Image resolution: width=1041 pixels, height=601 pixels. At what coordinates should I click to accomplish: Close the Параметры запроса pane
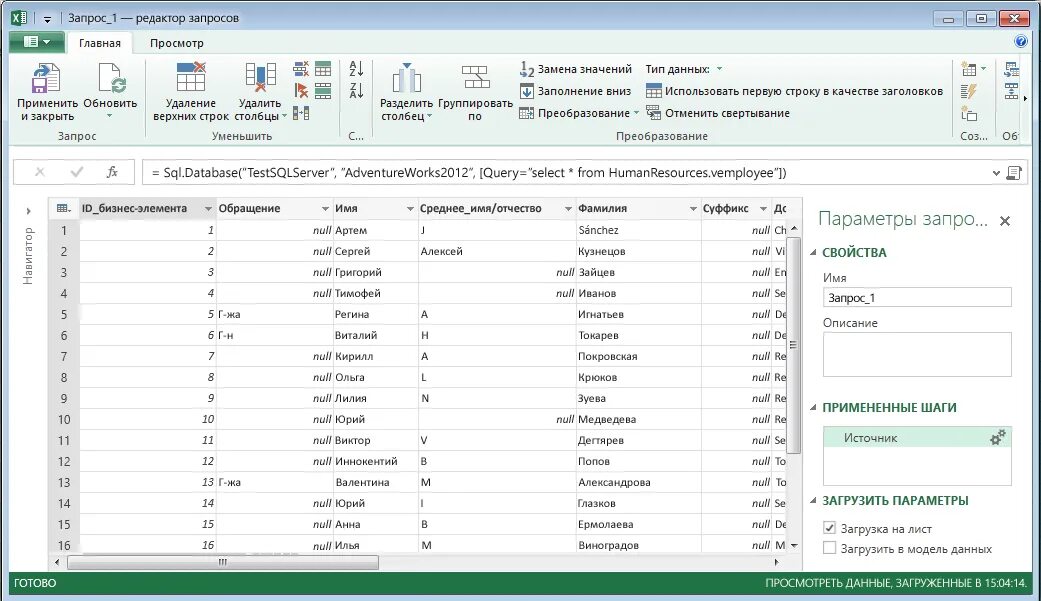point(1004,220)
